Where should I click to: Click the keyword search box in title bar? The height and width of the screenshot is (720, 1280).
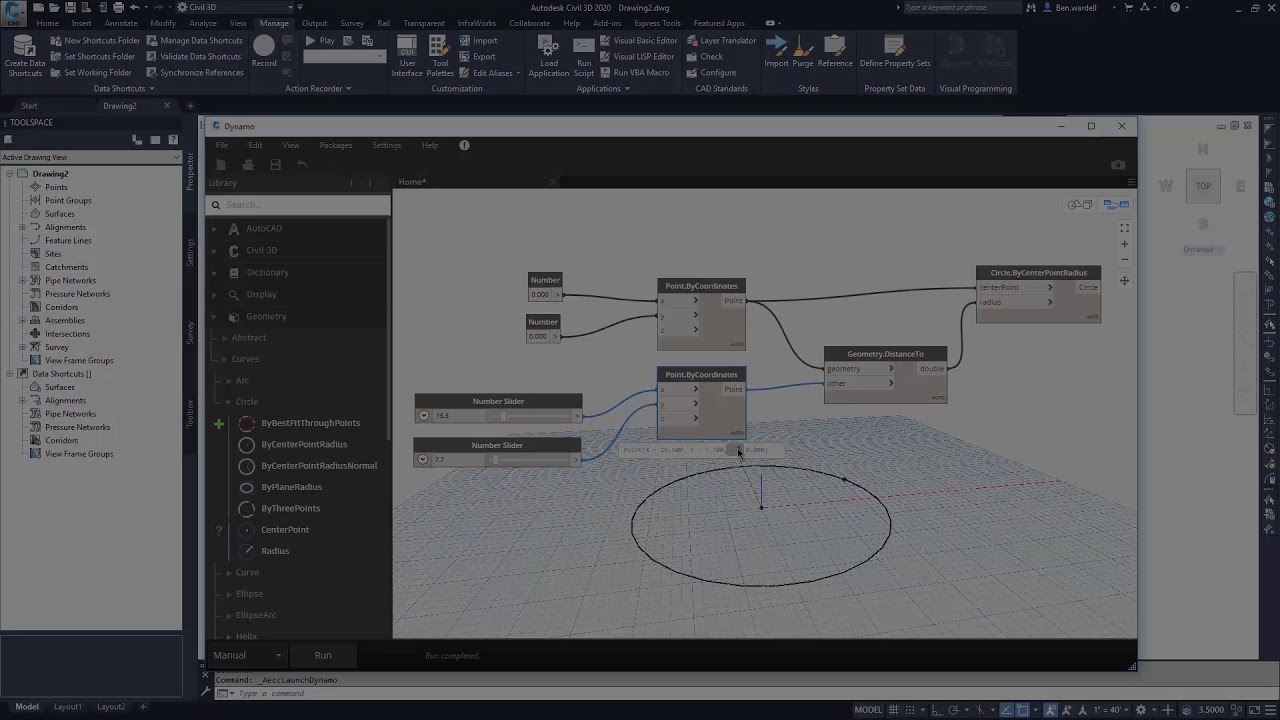coord(965,7)
